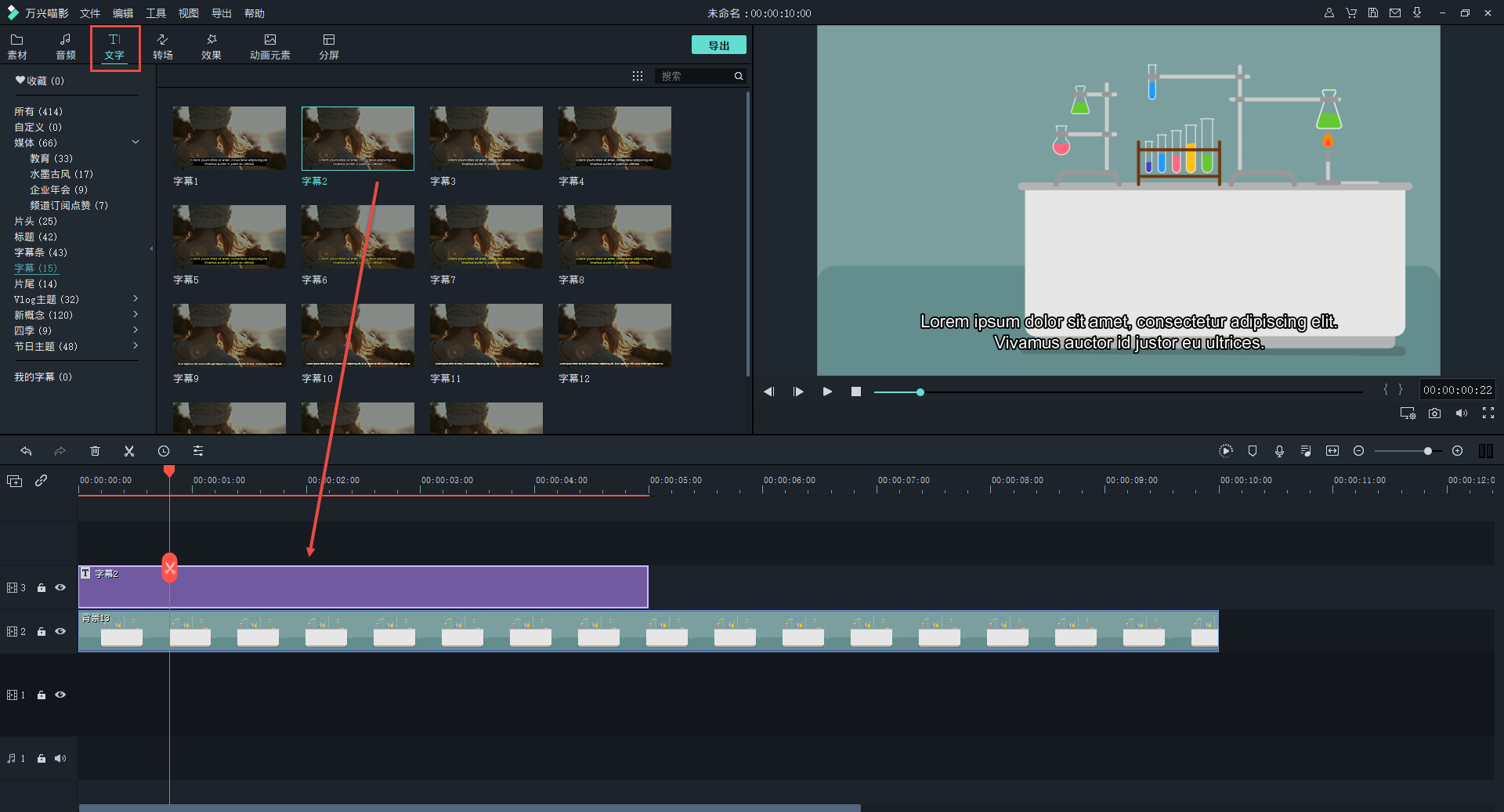Screen dimensions: 1504x812
Task: Switch thumbnails using the grid view icon
Action: 638,76
